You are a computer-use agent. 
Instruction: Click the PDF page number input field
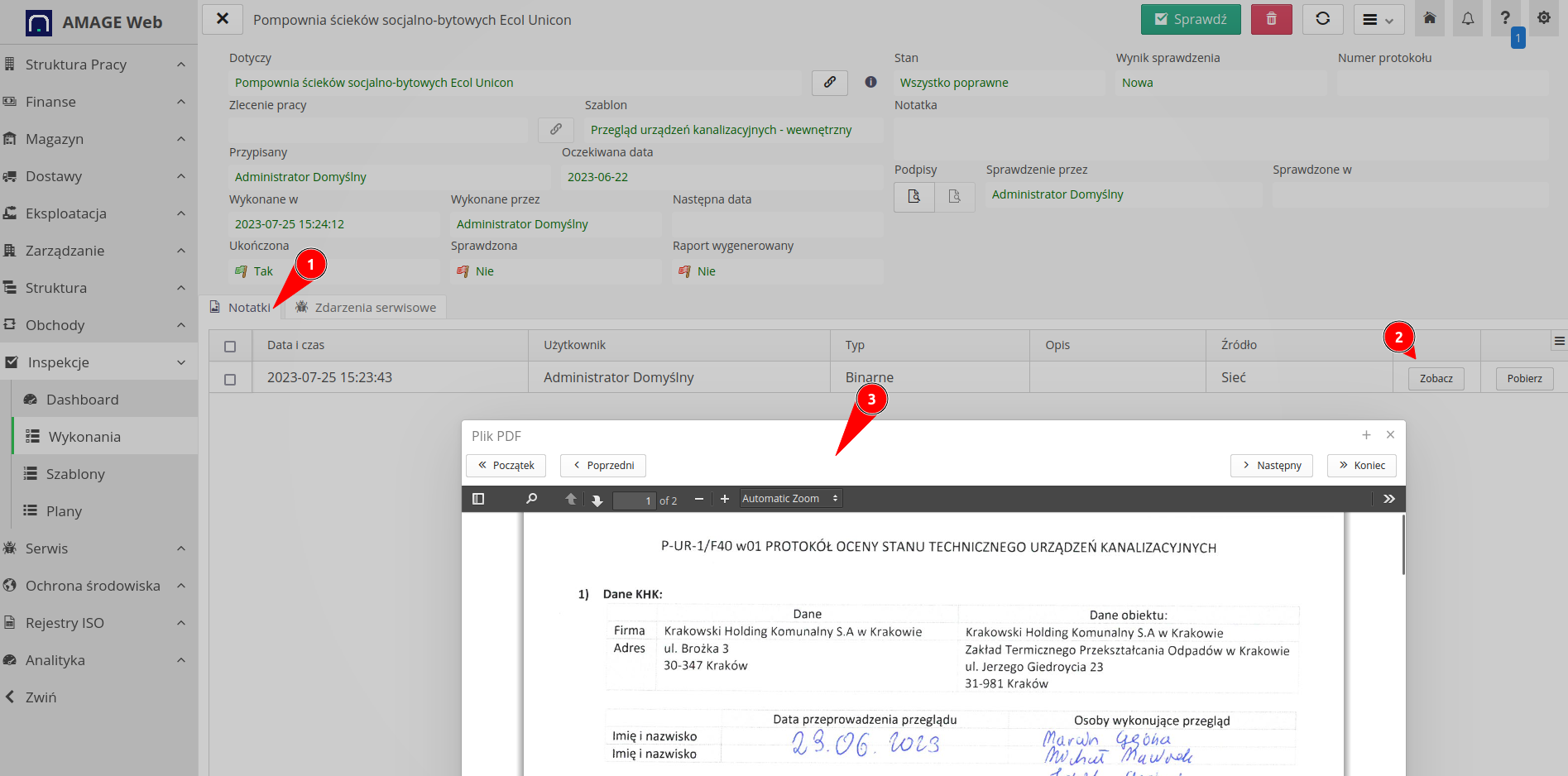pos(634,501)
